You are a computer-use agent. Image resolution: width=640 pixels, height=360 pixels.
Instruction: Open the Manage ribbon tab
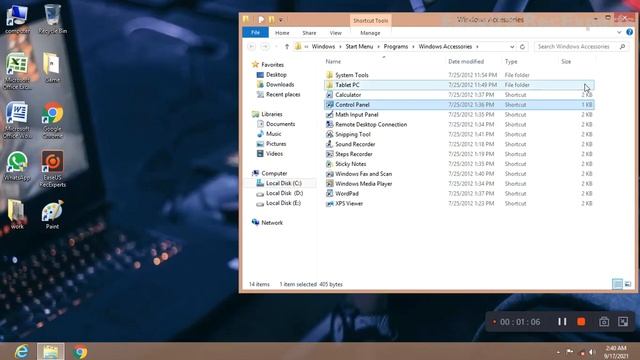pyautogui.click(x=370, y=33)
